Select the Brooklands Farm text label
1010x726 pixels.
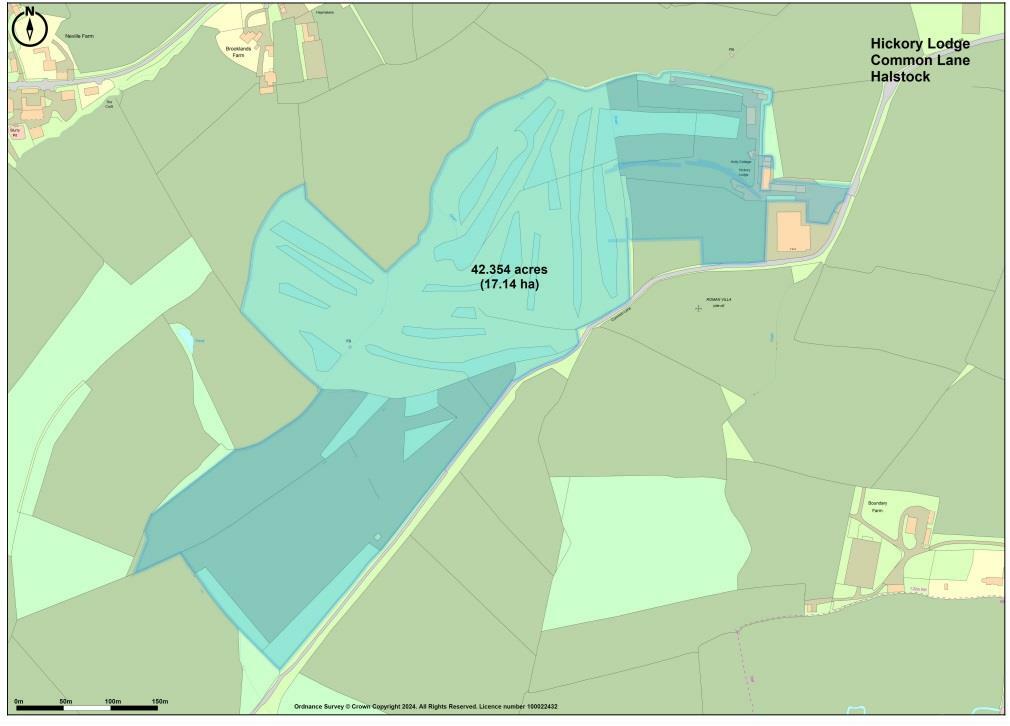coord(237,48)
